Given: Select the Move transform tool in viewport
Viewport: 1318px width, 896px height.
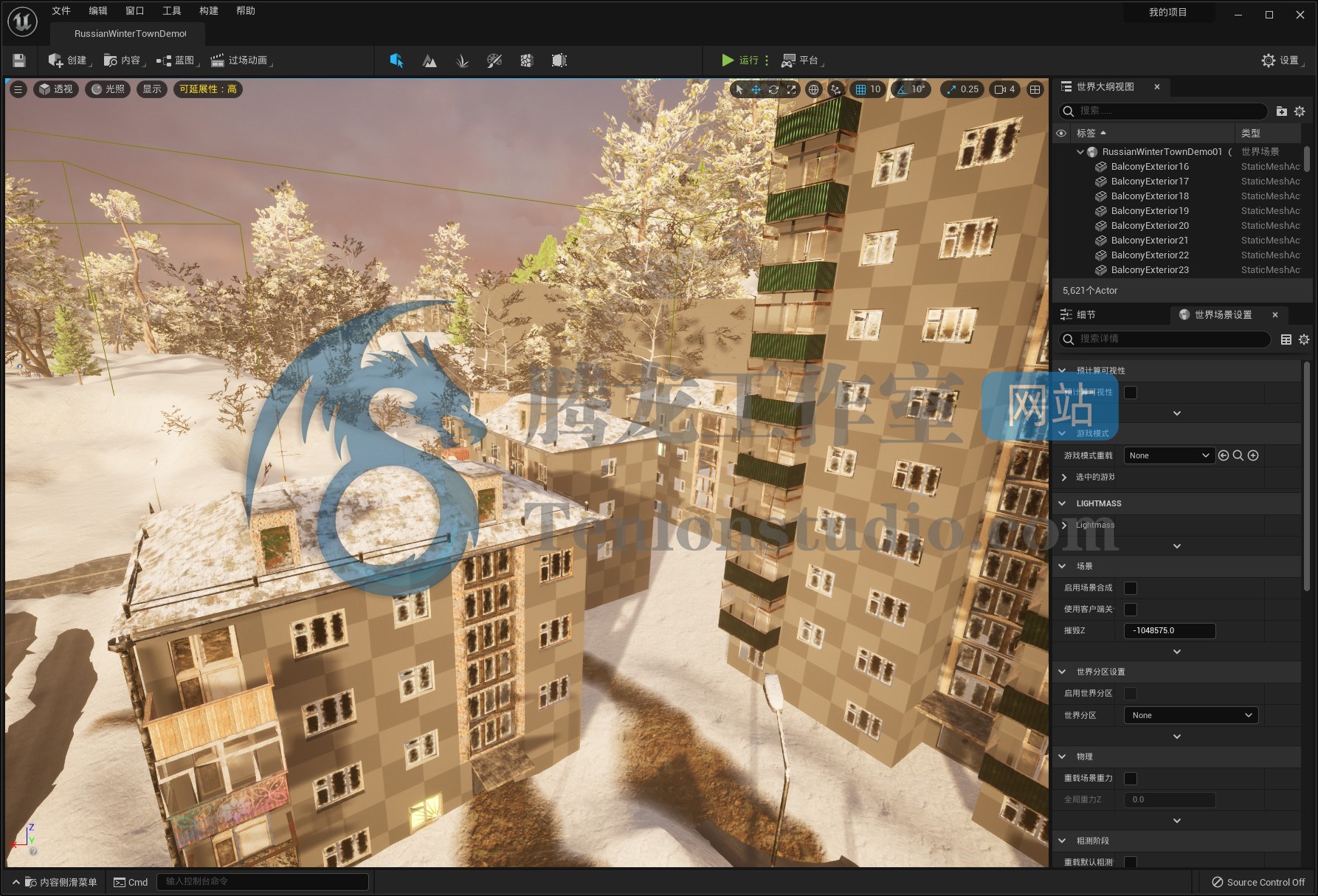Looking at the screenshot, I should 756,89.
